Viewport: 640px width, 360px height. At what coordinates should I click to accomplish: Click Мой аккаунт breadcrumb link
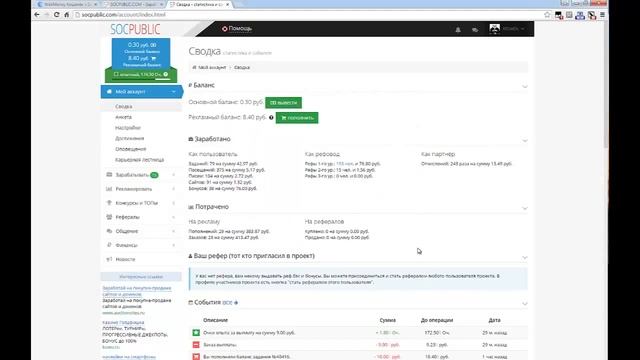point(212,67)
